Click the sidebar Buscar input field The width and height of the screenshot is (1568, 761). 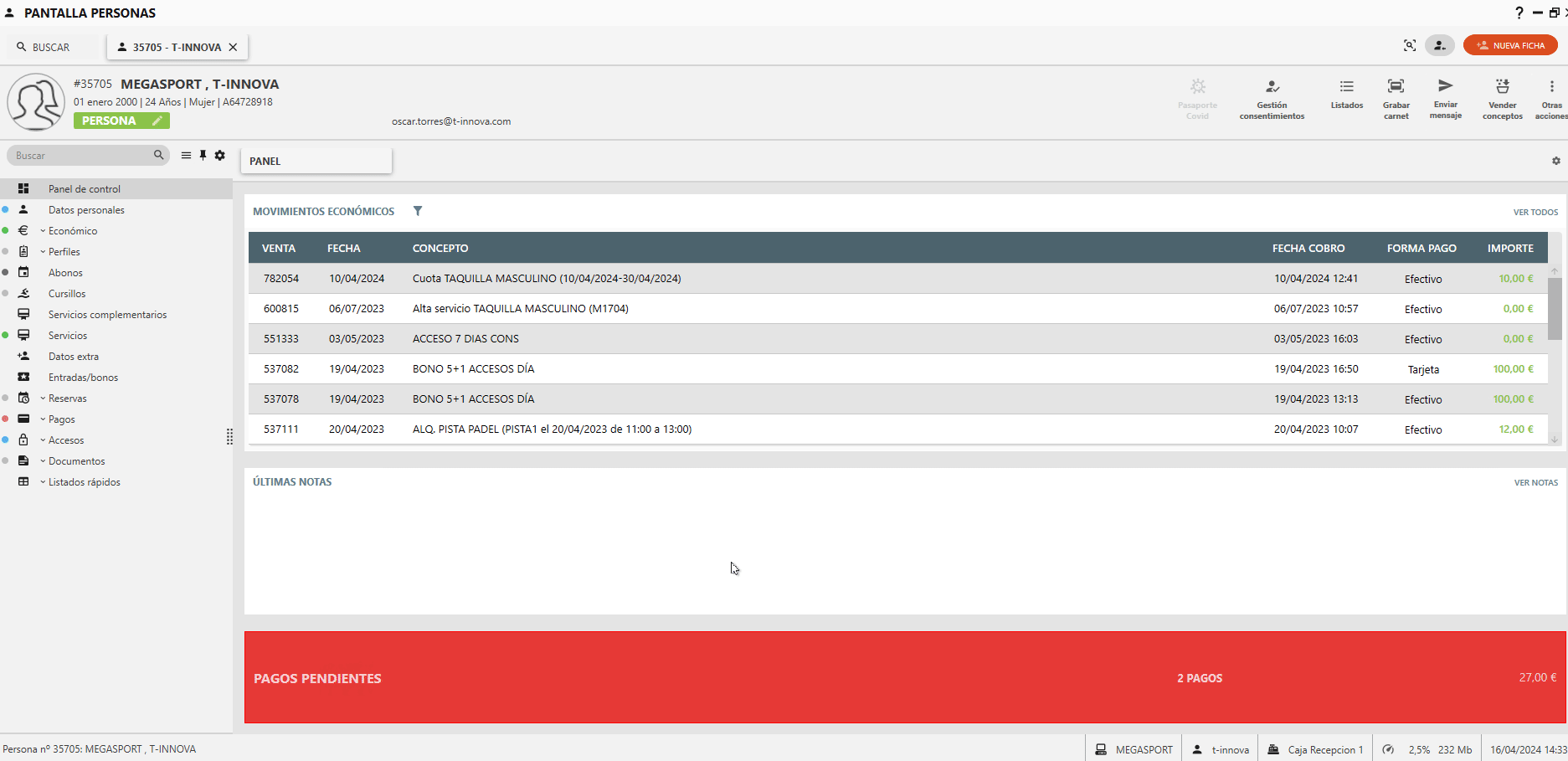[88, 155]
